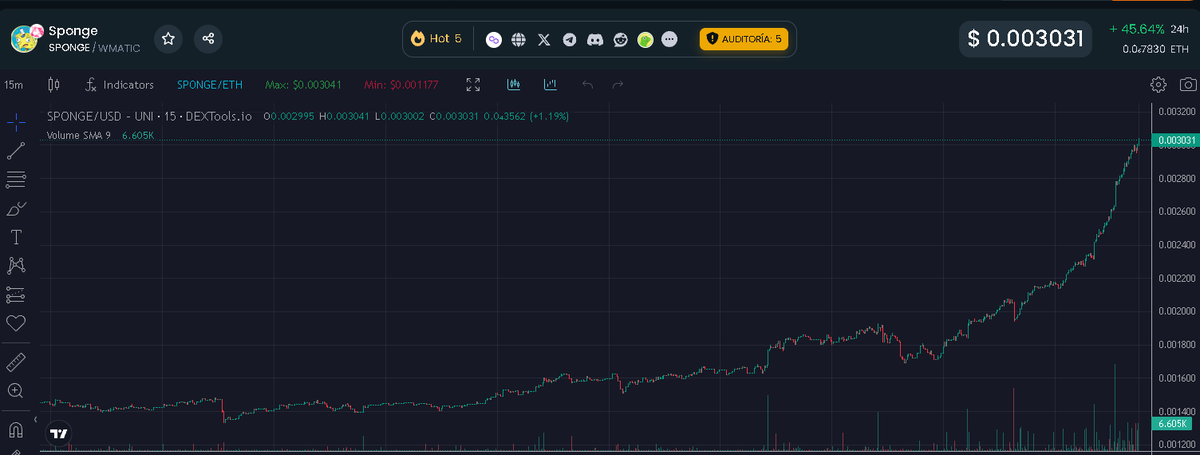Toggle the trades-on-chart bars icon
Screen dimensions: 1200x455
pyautogui.click(x=514, y=85)
